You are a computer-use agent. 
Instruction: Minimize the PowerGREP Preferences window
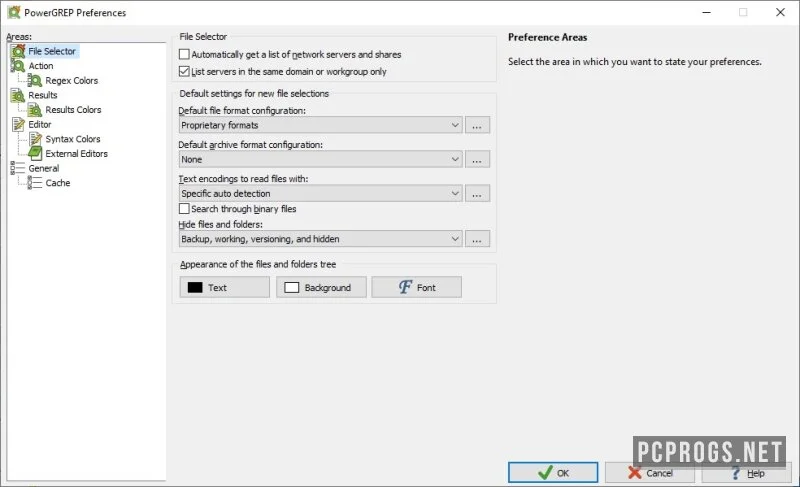707,12
